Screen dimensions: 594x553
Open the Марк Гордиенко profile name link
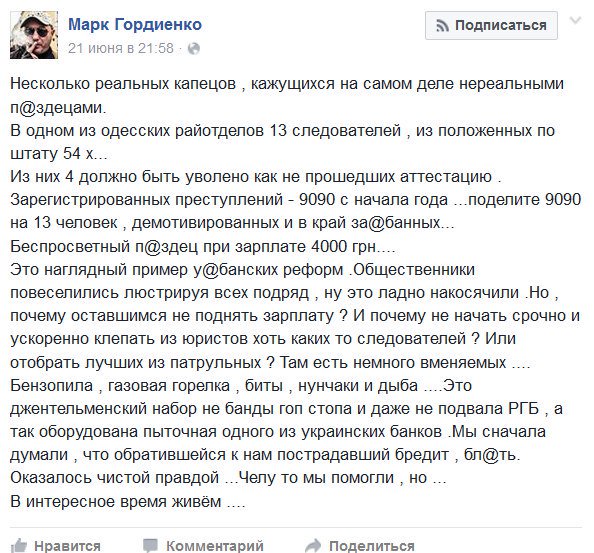coord(135,25)
